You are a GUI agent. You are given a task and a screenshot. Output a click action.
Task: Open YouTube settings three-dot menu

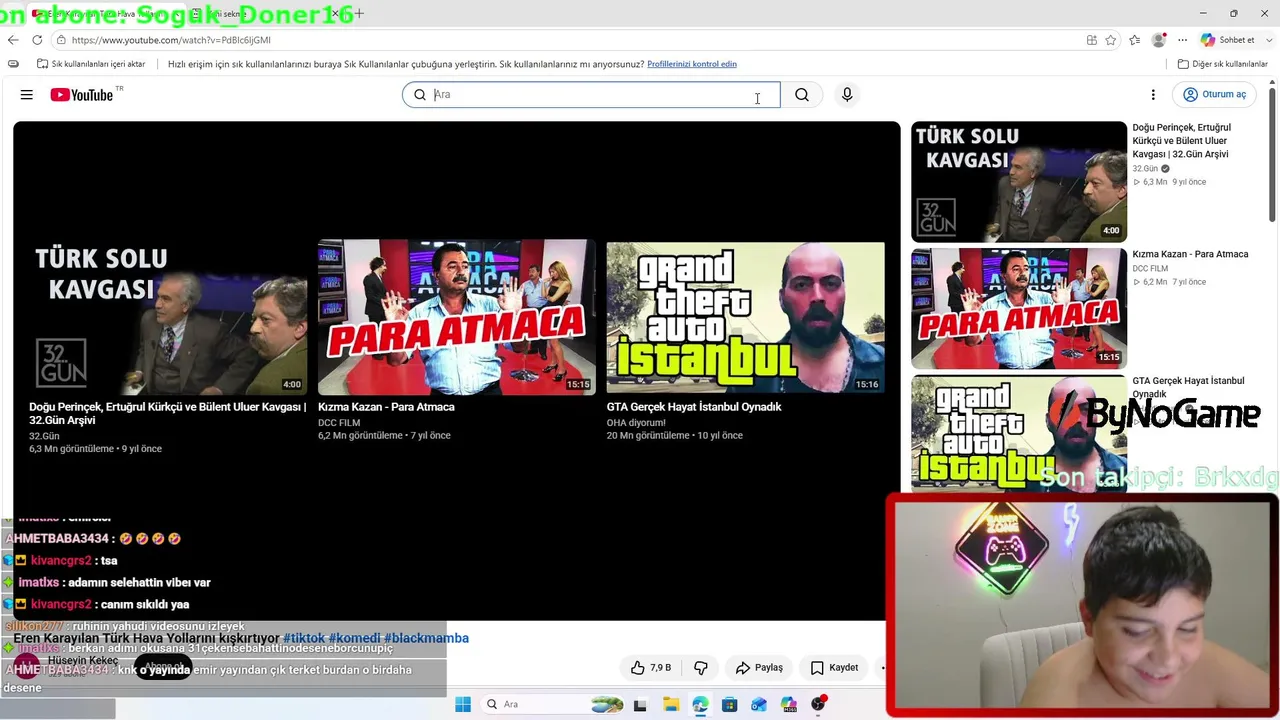pyautogui.click(x=1153, y=95)
